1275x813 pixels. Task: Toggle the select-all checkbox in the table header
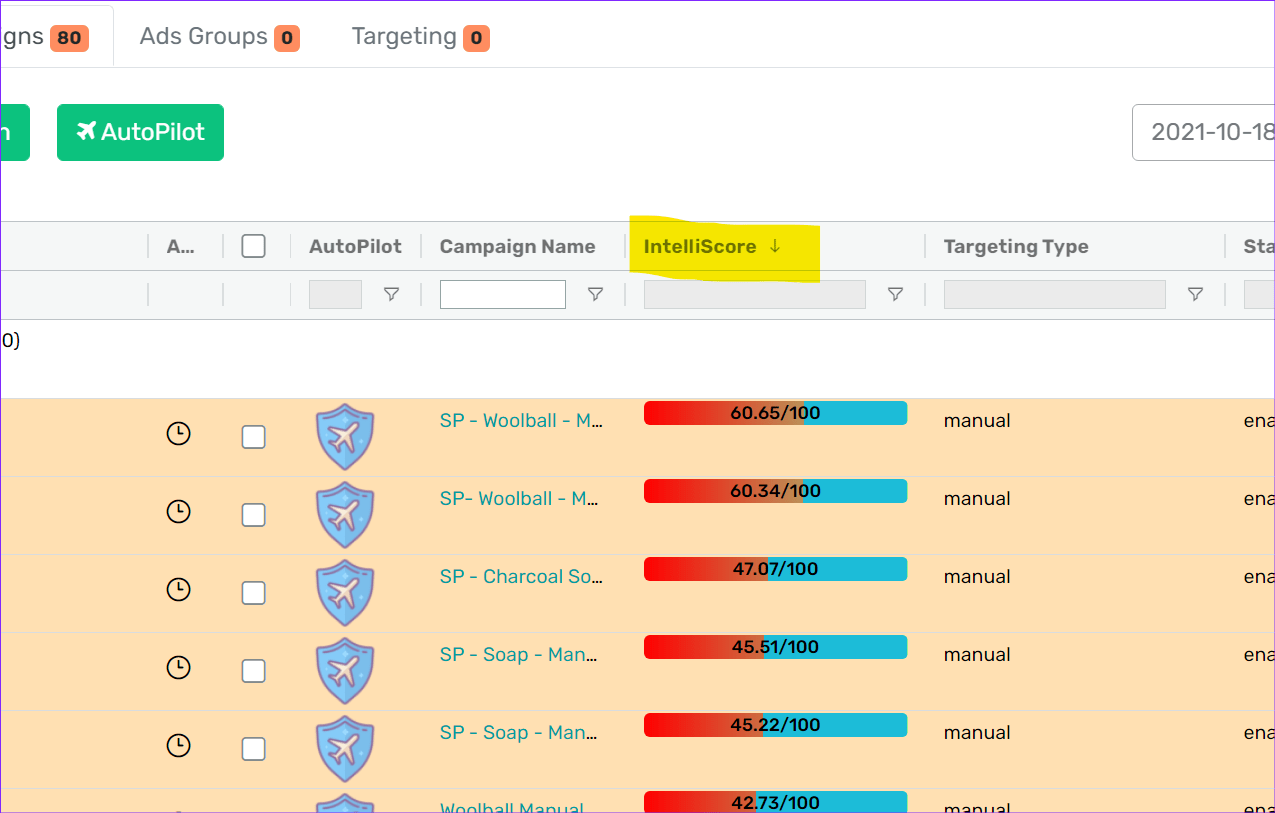coord(253,245)
